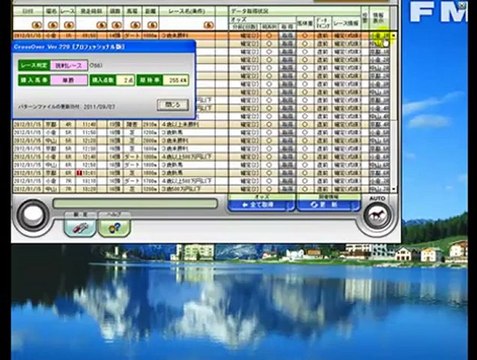Click 取得 button in 京都 4R row
This screenshot has height=360, width=477.
[x=287, y=124]
